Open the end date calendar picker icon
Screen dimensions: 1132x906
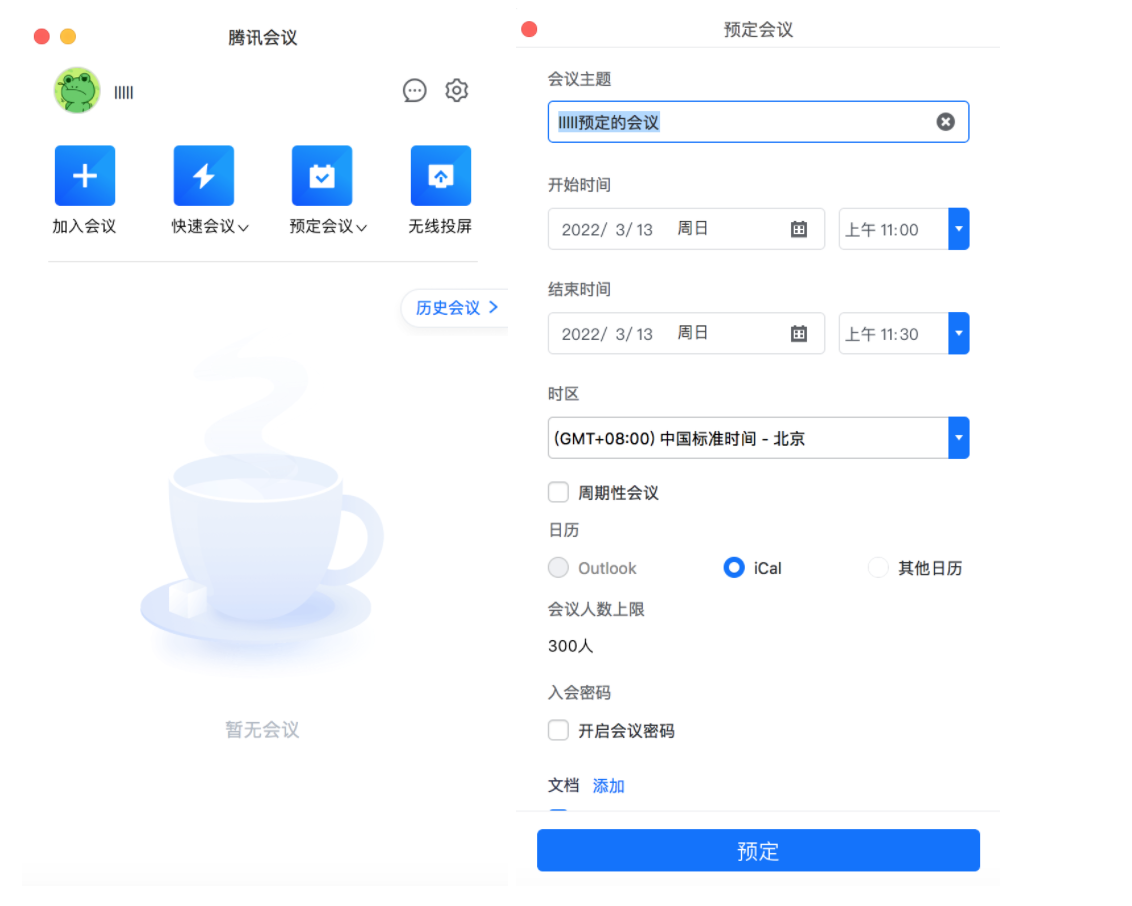pos(798,333)
